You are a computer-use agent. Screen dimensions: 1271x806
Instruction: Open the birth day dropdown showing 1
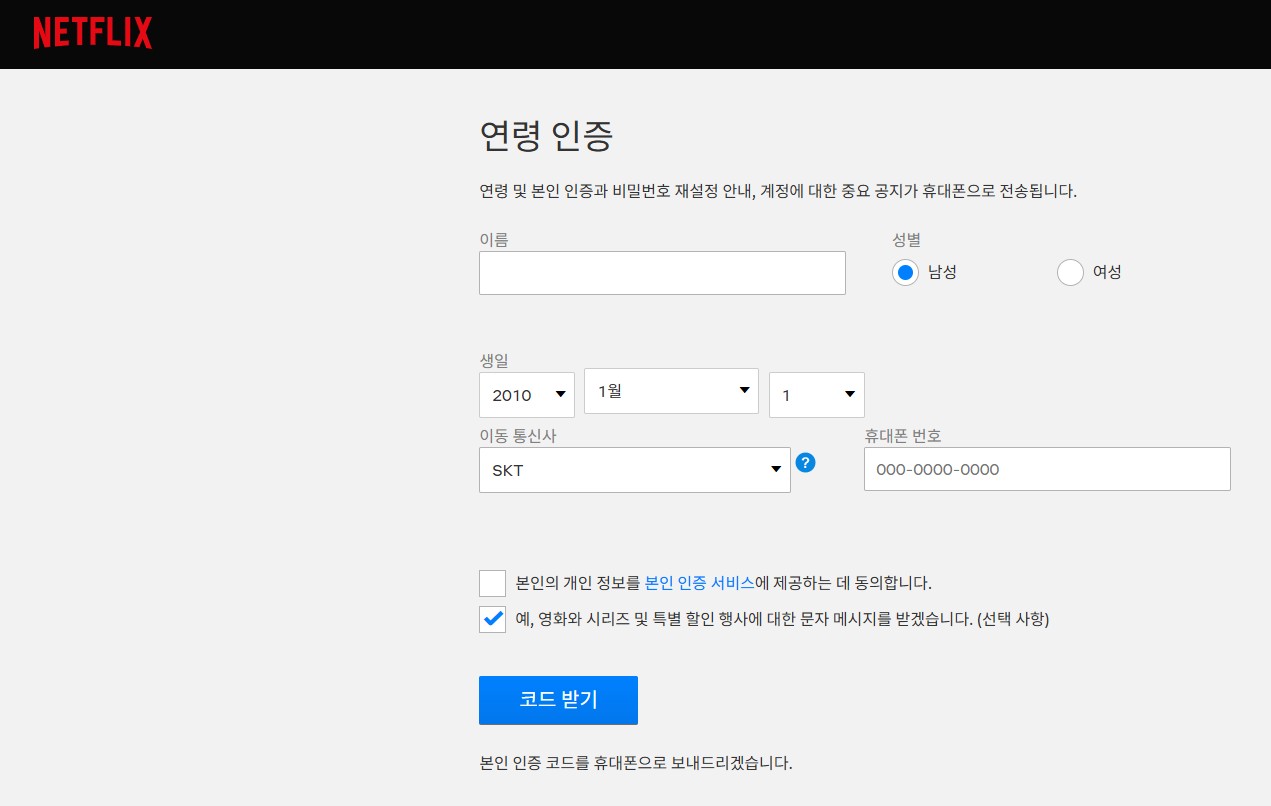(816, 394)
